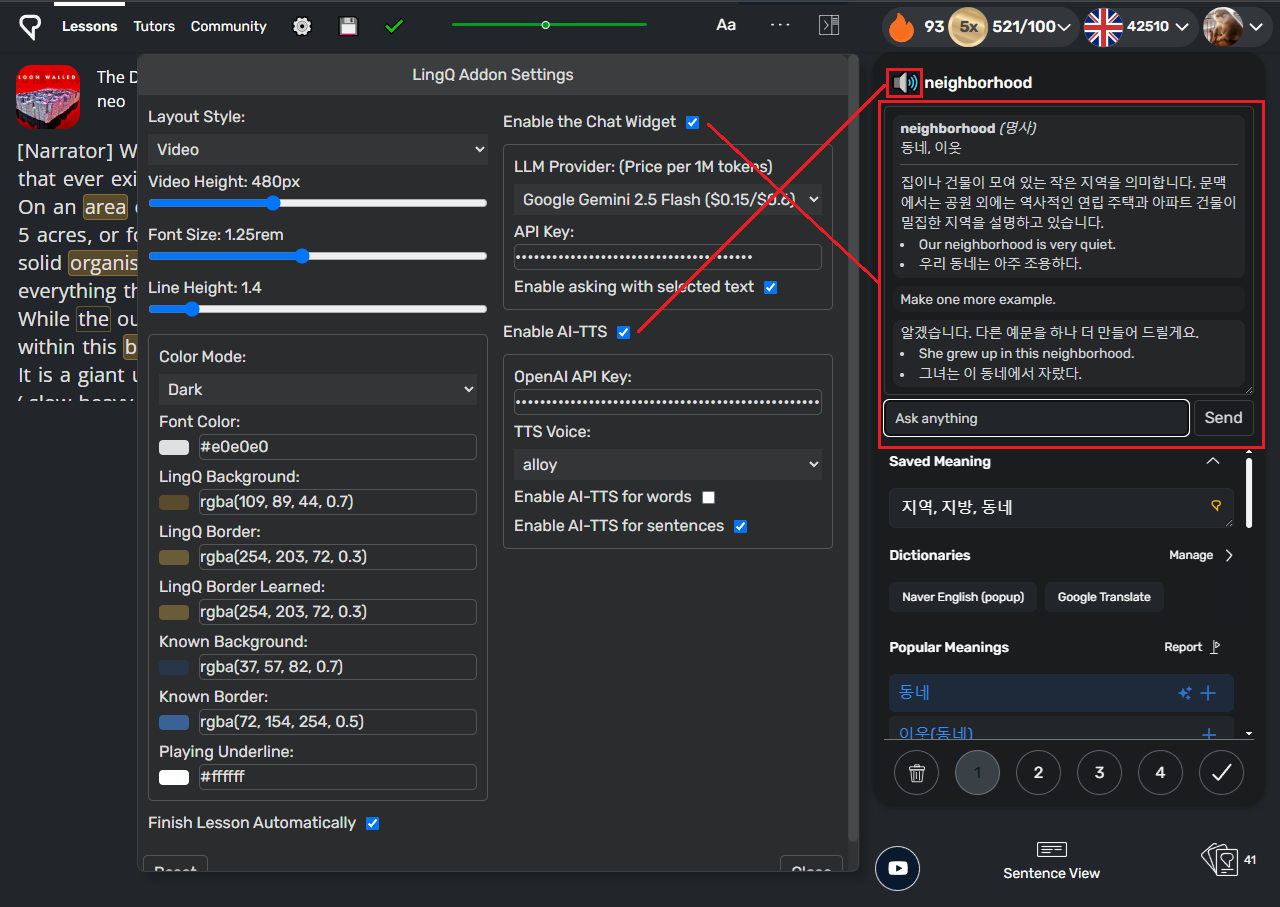Image resolution: width=1280 pixels, height=907 pixels.
Task: Expand the profile dropdown arrow
Action: [1256, 27]
